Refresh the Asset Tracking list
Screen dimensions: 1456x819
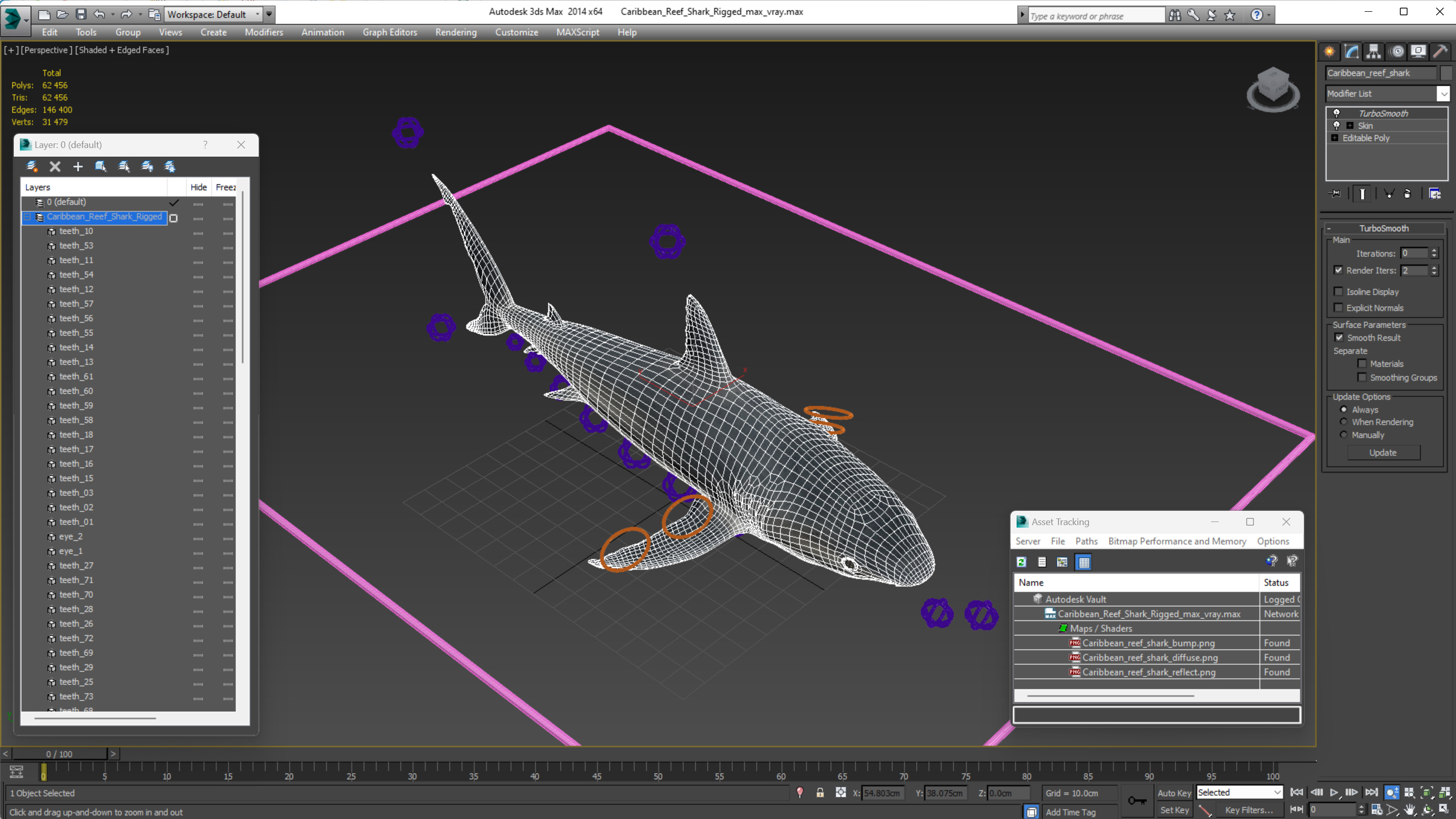click(1021, 562)
